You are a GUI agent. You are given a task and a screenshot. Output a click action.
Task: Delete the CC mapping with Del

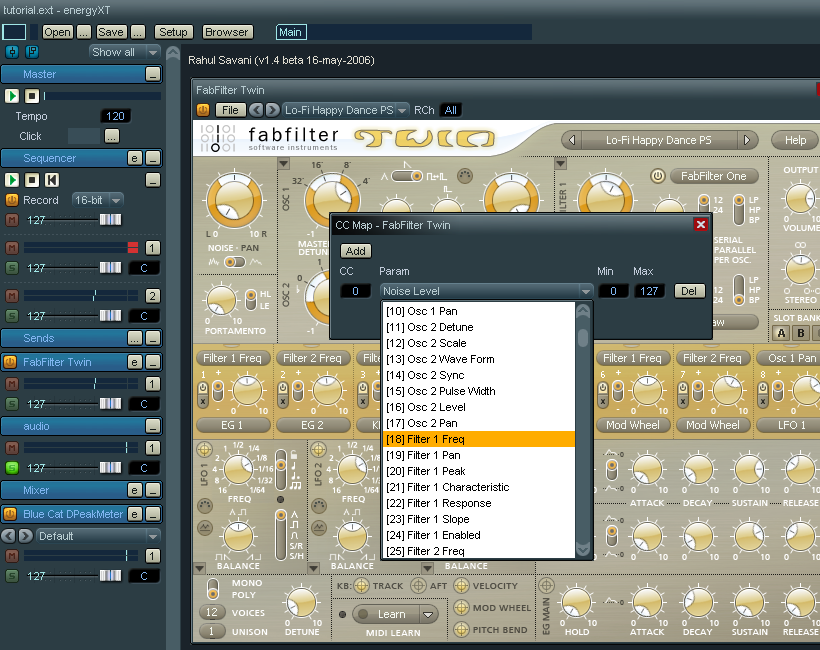tap(689, 291)
